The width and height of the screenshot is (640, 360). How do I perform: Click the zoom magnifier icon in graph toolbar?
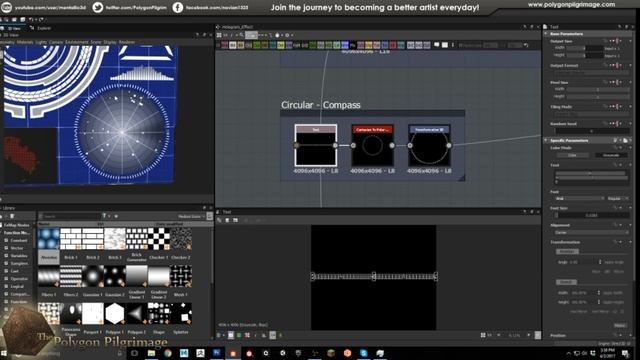[242, 35]
